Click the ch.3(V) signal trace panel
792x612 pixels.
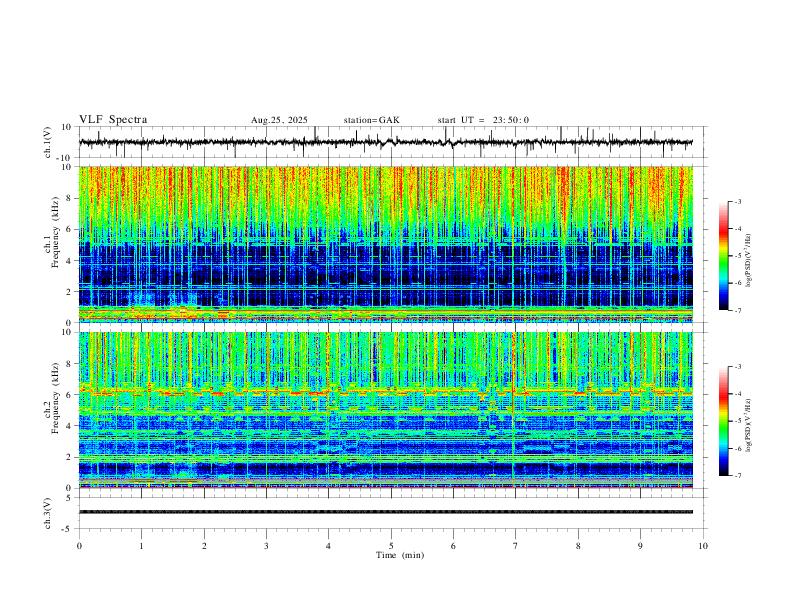pyautogui.click(x=393, y=513)
